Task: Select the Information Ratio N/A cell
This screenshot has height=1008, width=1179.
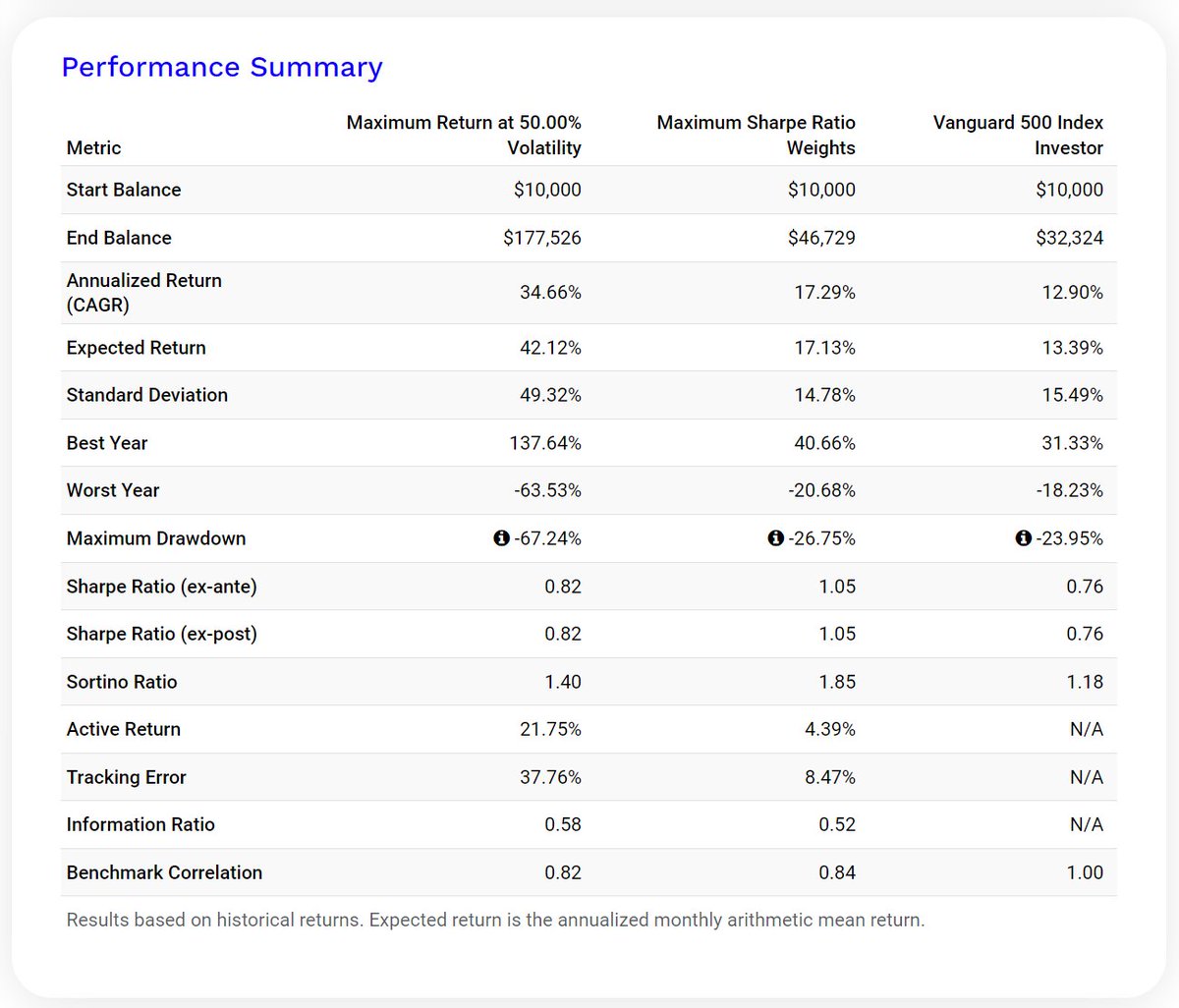Action: (1086, 825)
